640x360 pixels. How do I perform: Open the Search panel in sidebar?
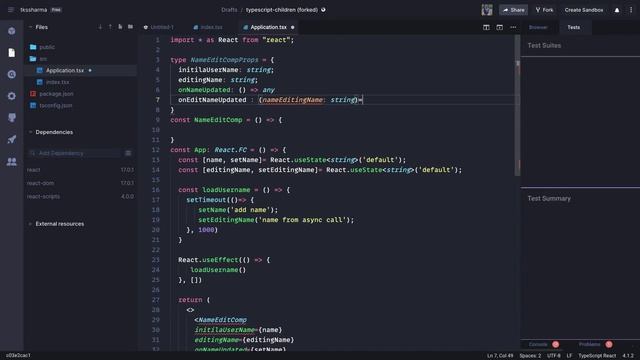[12, 74]
